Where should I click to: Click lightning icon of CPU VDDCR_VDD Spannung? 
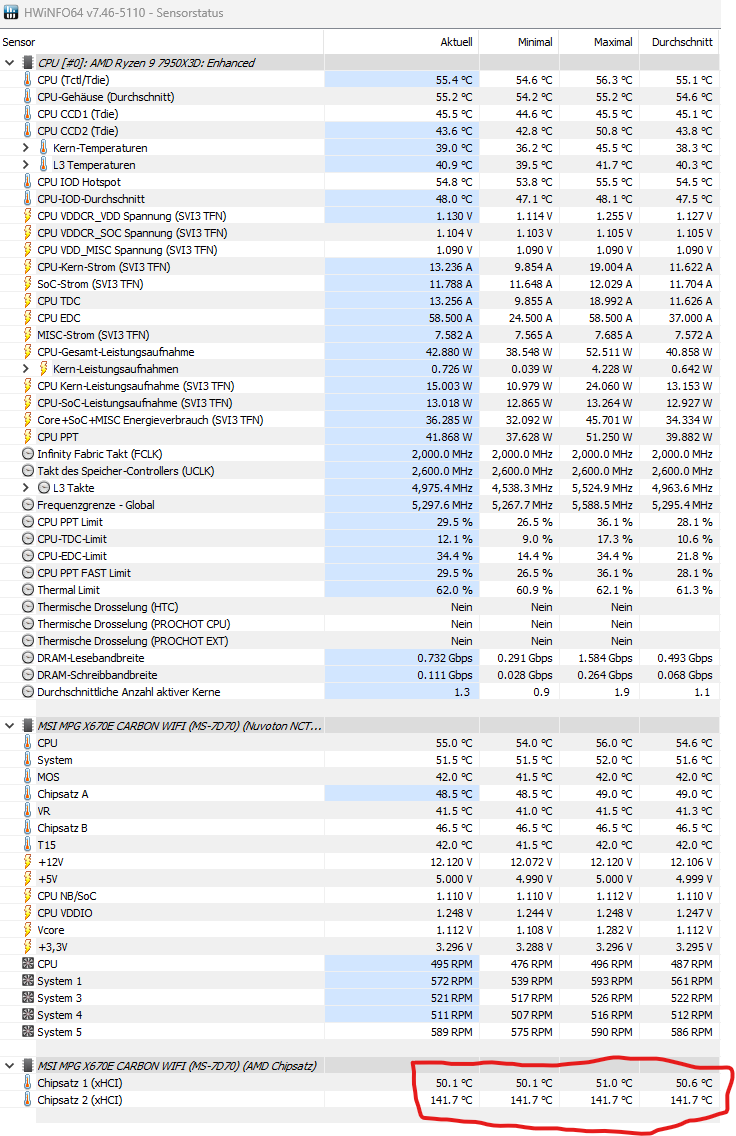pyautogui.click(x=28, y=216)
